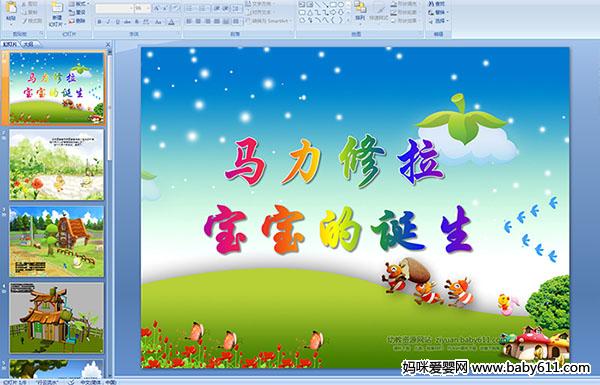Switch to the Slides pane tab
The image size is (600, 385).
click(x=10, y=44)
